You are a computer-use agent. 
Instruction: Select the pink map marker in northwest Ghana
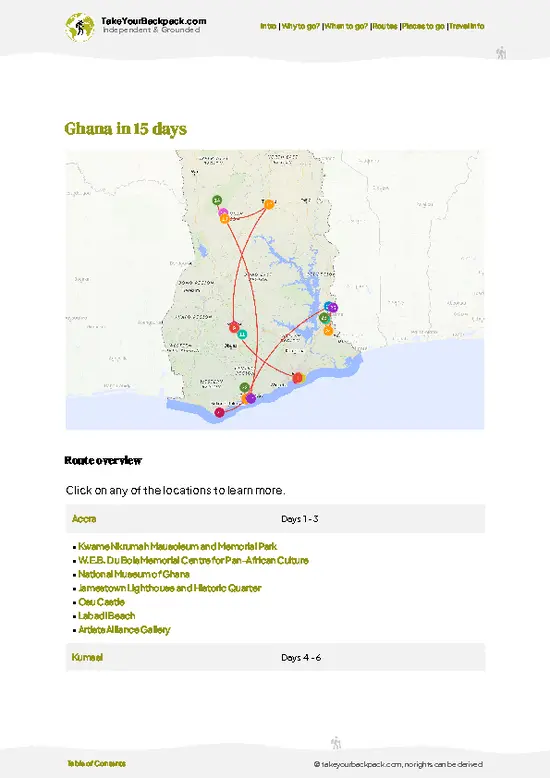pyautogui.click(x=223, y=212)
